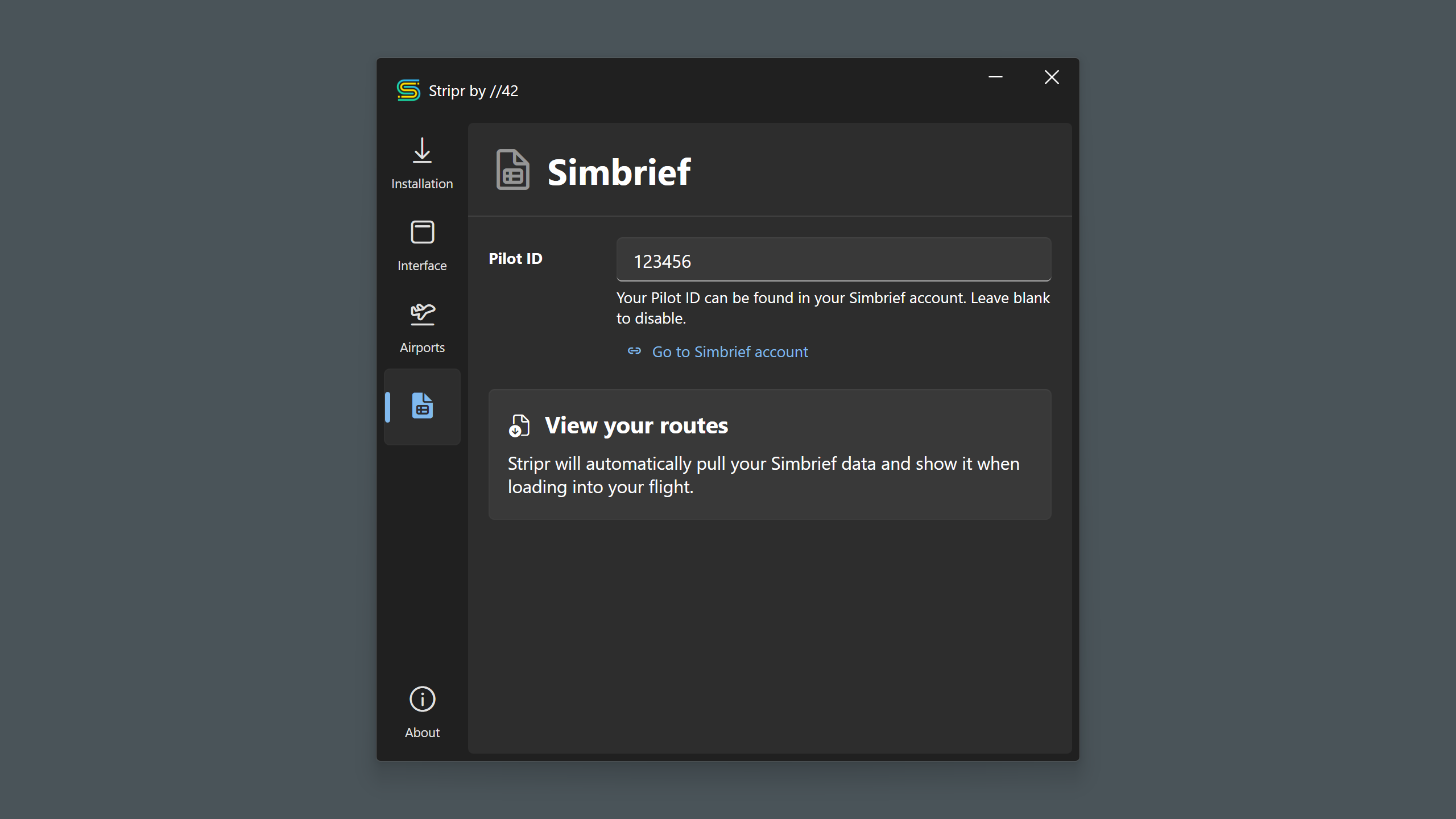
Task: Focus the Pilot ID input field
Action: [x=833, y=260]
